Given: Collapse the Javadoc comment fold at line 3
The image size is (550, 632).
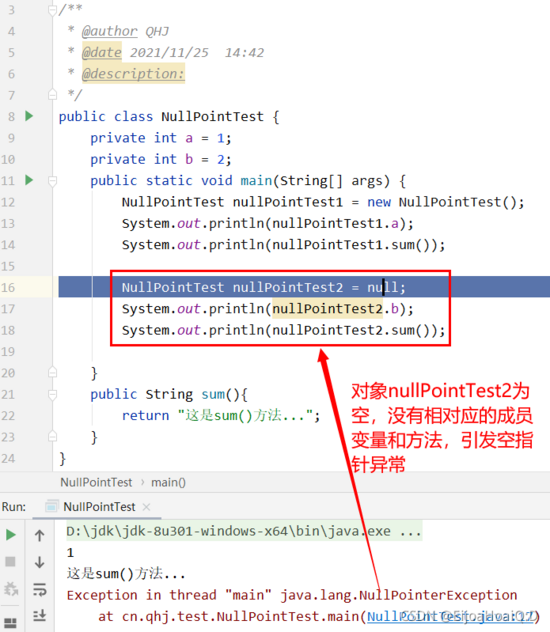Looking at the screenshot, I should (52, 10).
